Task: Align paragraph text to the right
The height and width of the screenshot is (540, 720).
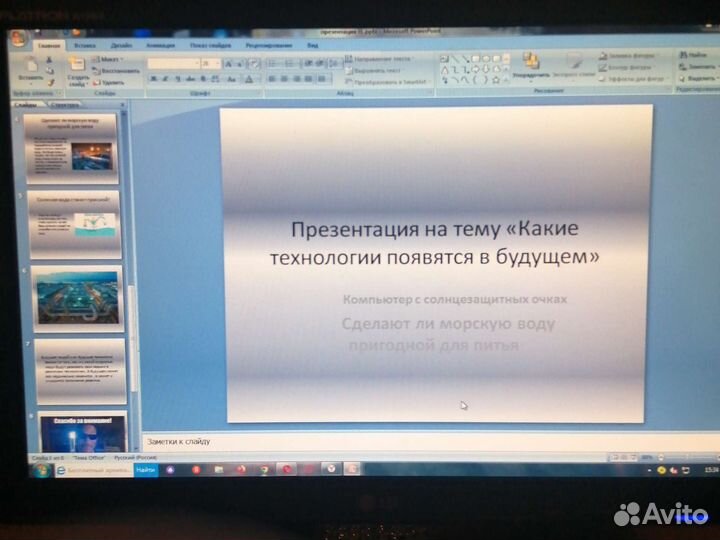Action: [297, 79]
